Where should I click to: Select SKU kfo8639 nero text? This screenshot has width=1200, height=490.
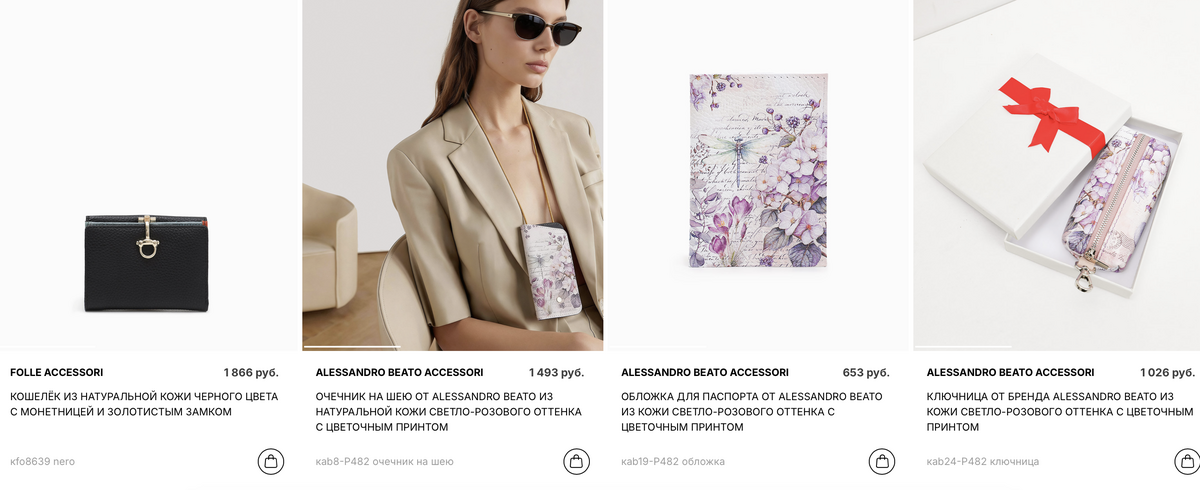coord(42,461)
